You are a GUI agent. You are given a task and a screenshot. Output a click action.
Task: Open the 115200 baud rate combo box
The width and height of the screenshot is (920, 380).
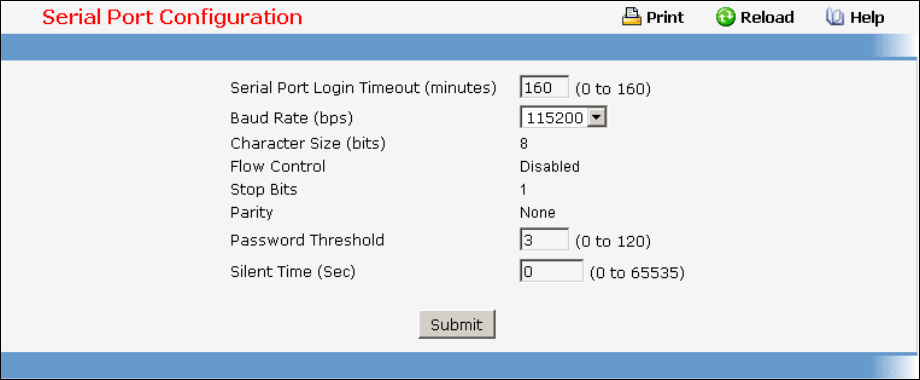pos(563,118)
